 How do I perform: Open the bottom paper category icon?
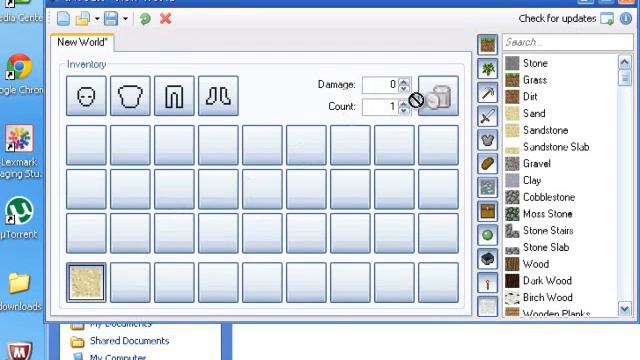[488, 306]
